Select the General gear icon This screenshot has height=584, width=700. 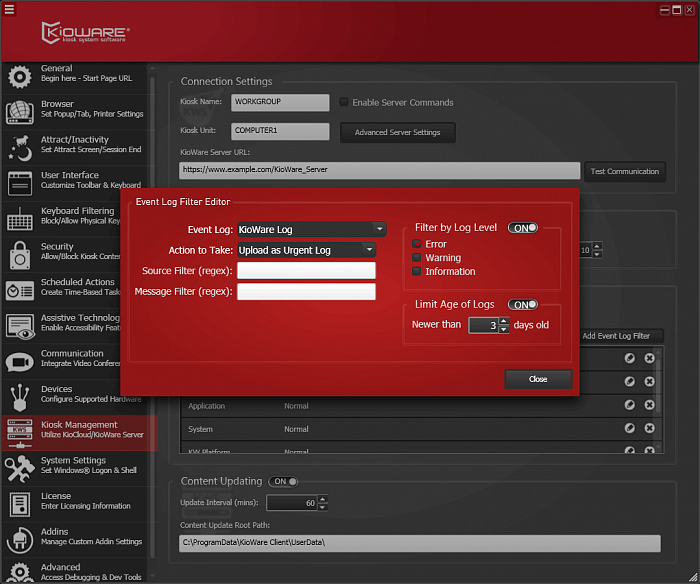point(19,77)
